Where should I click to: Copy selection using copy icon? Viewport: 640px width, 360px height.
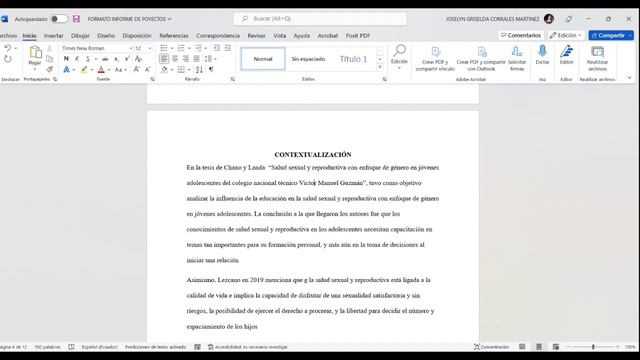(49, 59)
